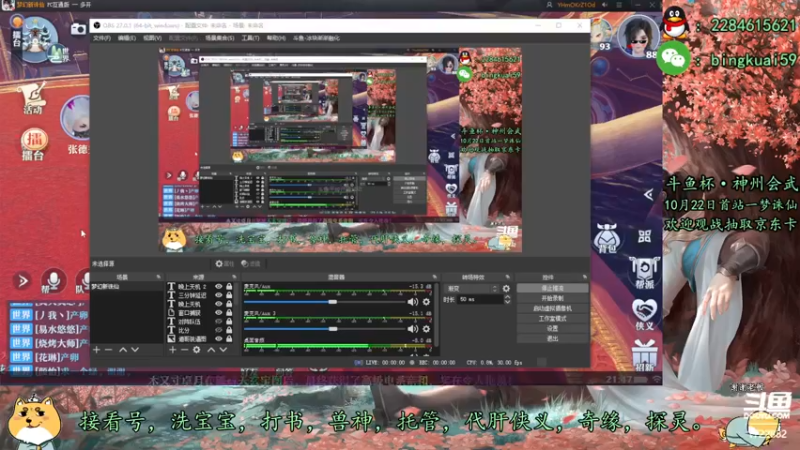Move the source down with the arrow under 来源
800x450 pixels.
pos(223,350)
